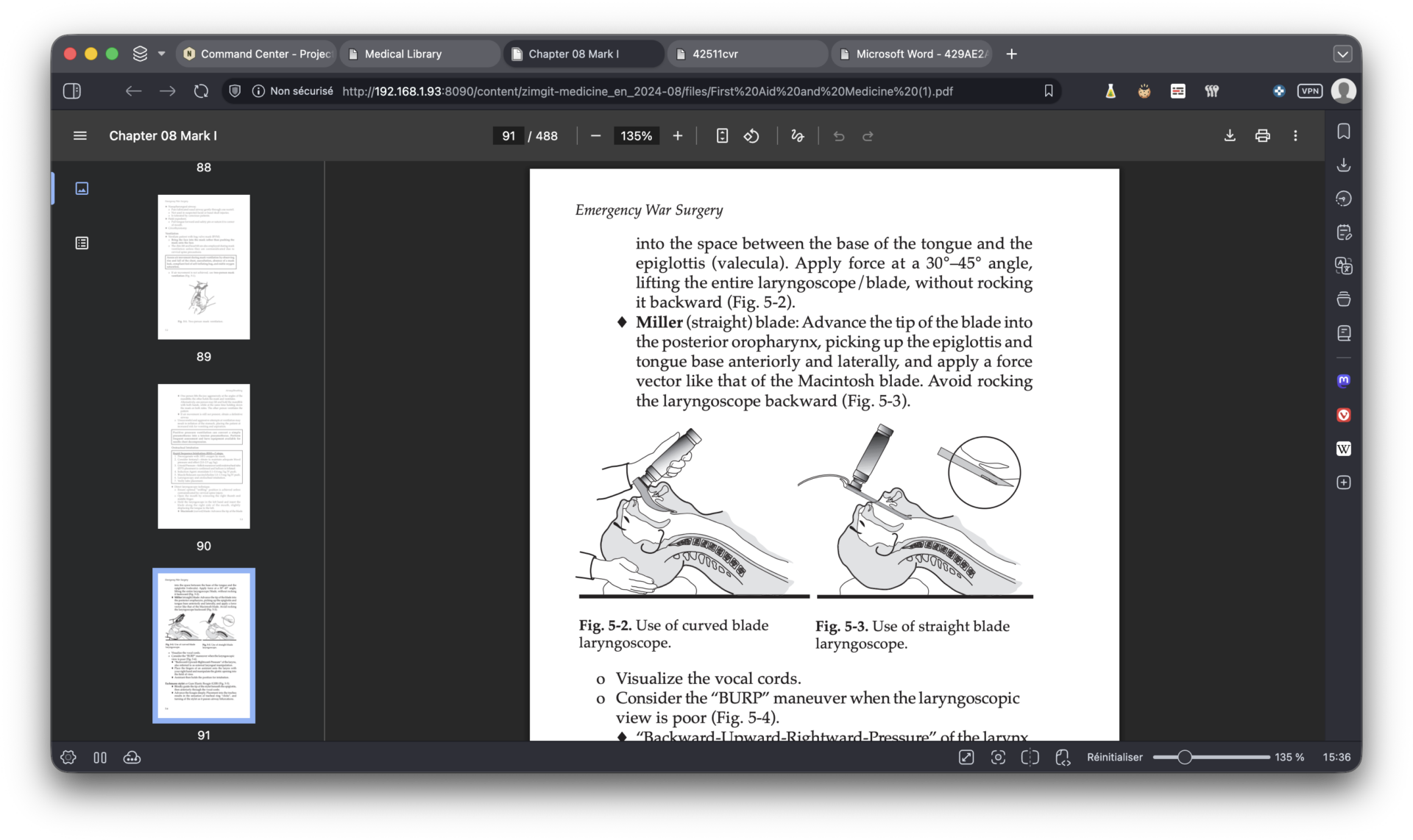This screenshot has width=1413, height=840.
Task: Print the PDF document
Action: (x=1263, y=136)
